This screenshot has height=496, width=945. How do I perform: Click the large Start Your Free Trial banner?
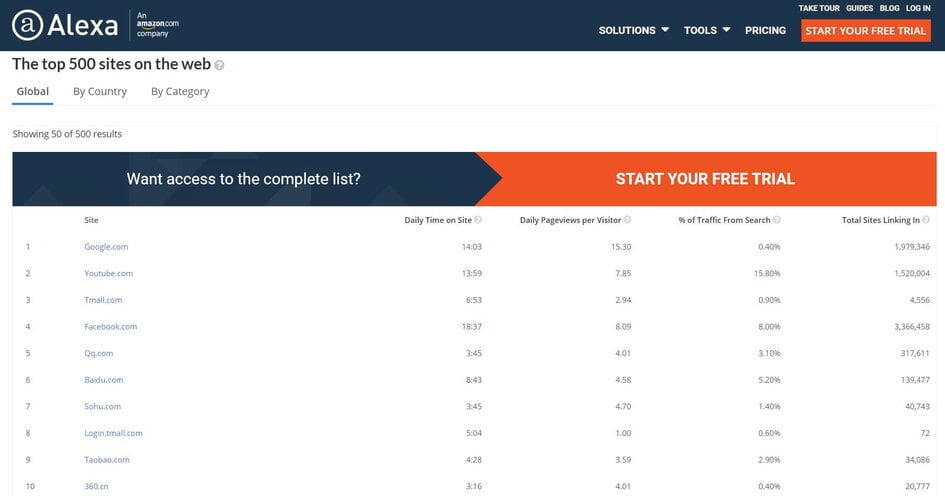click(x=705, y=179)
